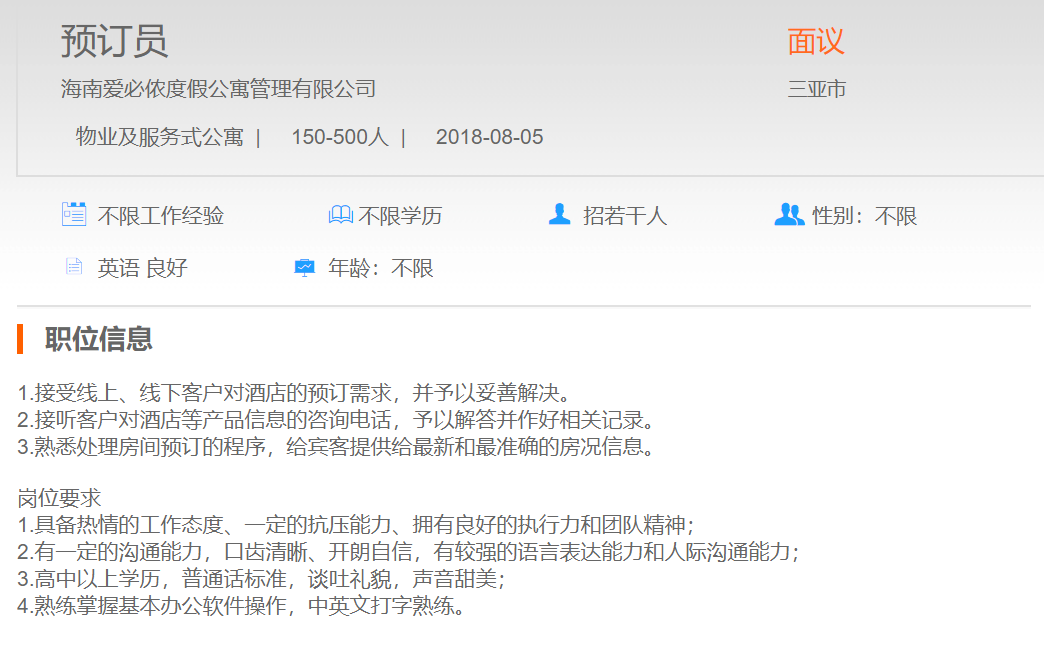Viewport: 1044px width, 655px height.
Task: Click the two-person gender icon
Action: (x=789, y=215)
